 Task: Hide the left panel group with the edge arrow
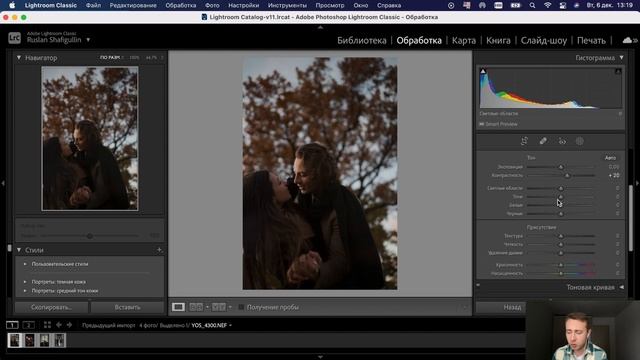click(x=3, y=184)
